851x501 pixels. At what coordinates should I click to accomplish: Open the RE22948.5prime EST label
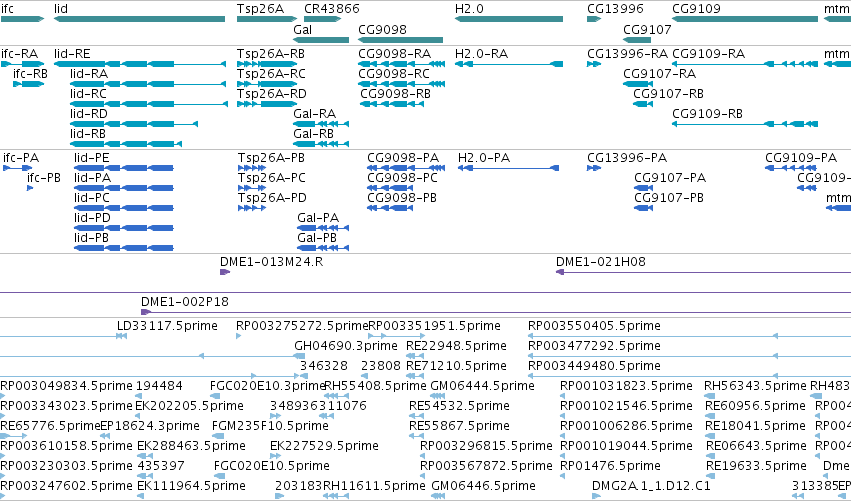(456, 346)
